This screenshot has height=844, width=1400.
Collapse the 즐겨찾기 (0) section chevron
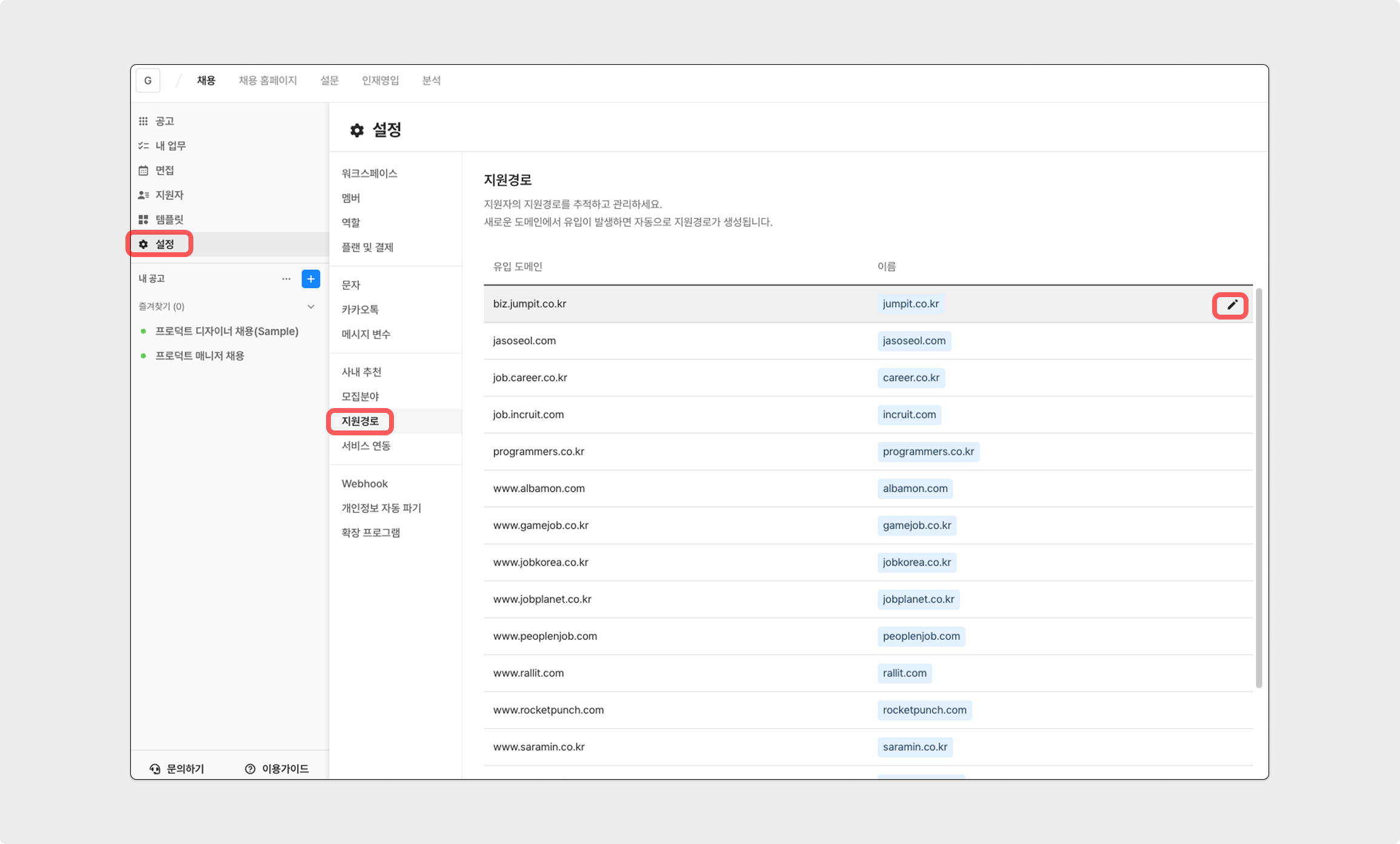[x=311, y=307]
